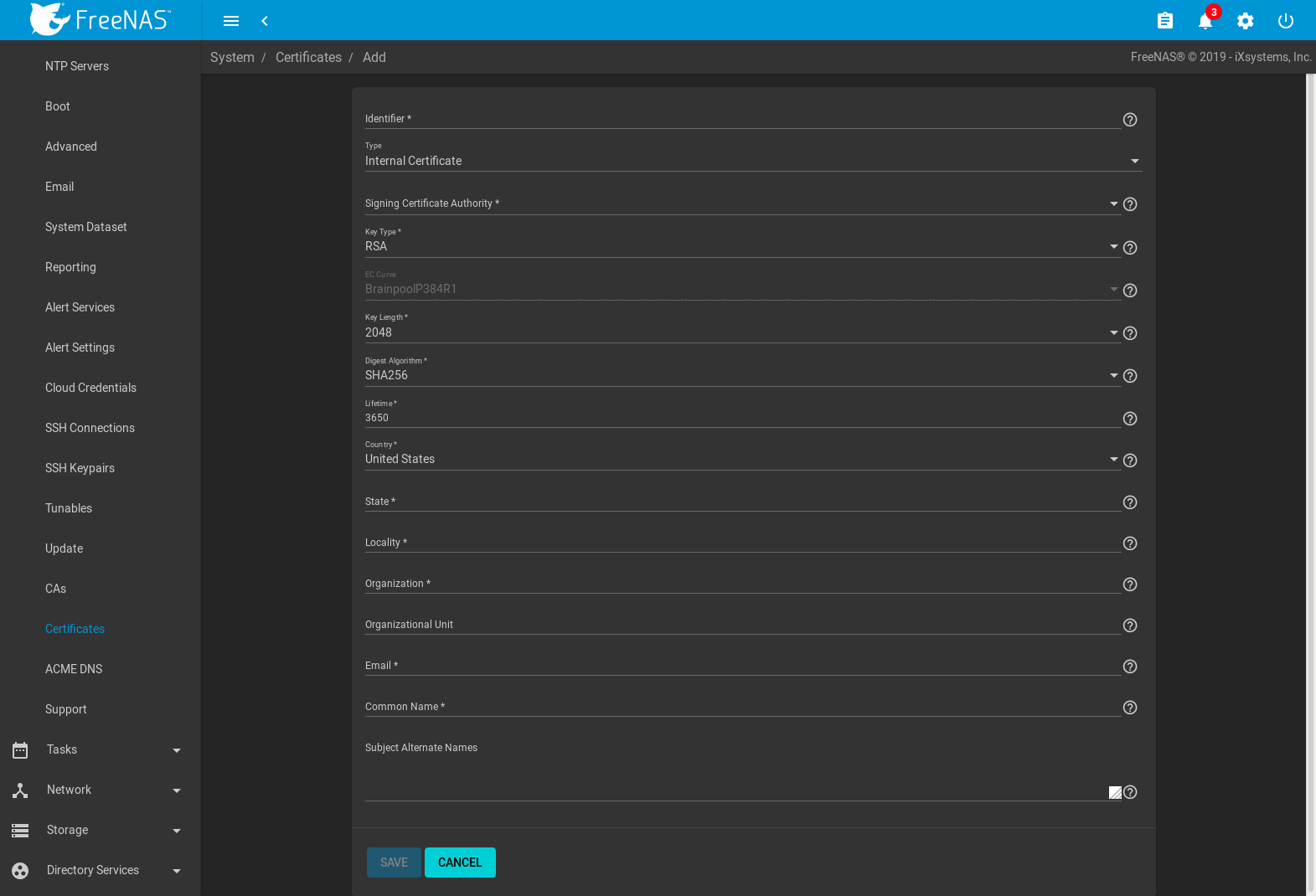Show help for Subject Alternate Names
This screenshot has width=1316, height=896.
click(1130, 792)
